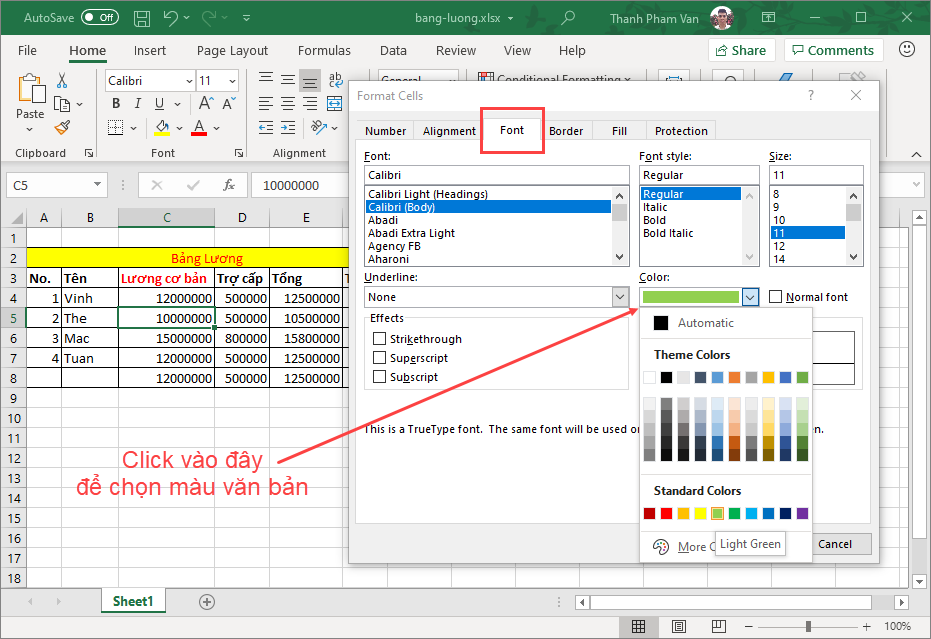Open the Formulas ribbon tab
931x639 pixels.
(x=324, y=50)
